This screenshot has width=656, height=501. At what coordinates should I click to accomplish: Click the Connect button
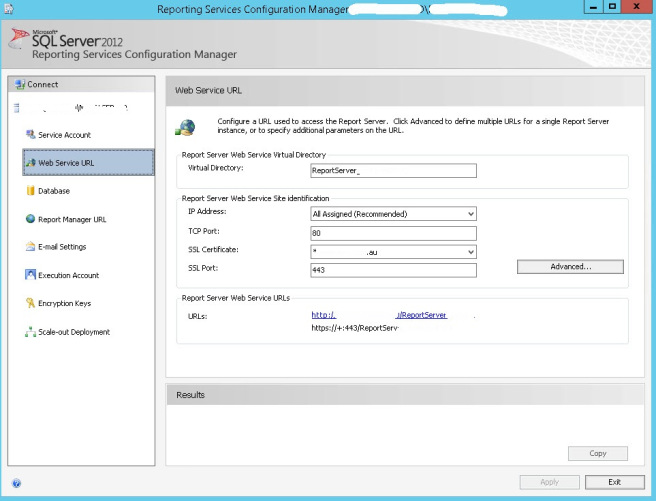(x=81, y=84)
